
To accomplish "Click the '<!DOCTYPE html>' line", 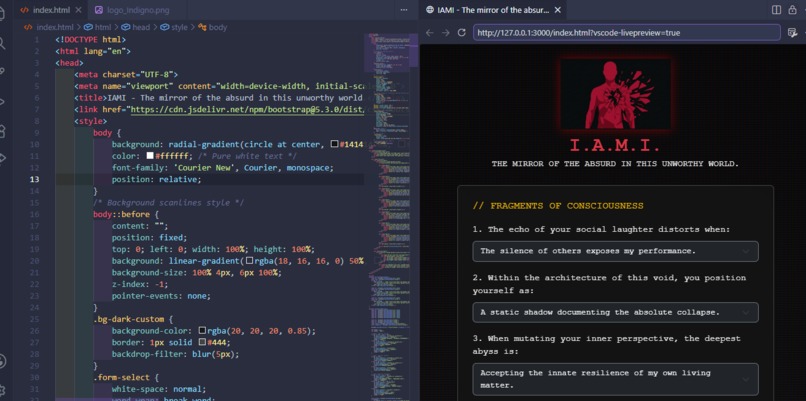I will (90, 40).
